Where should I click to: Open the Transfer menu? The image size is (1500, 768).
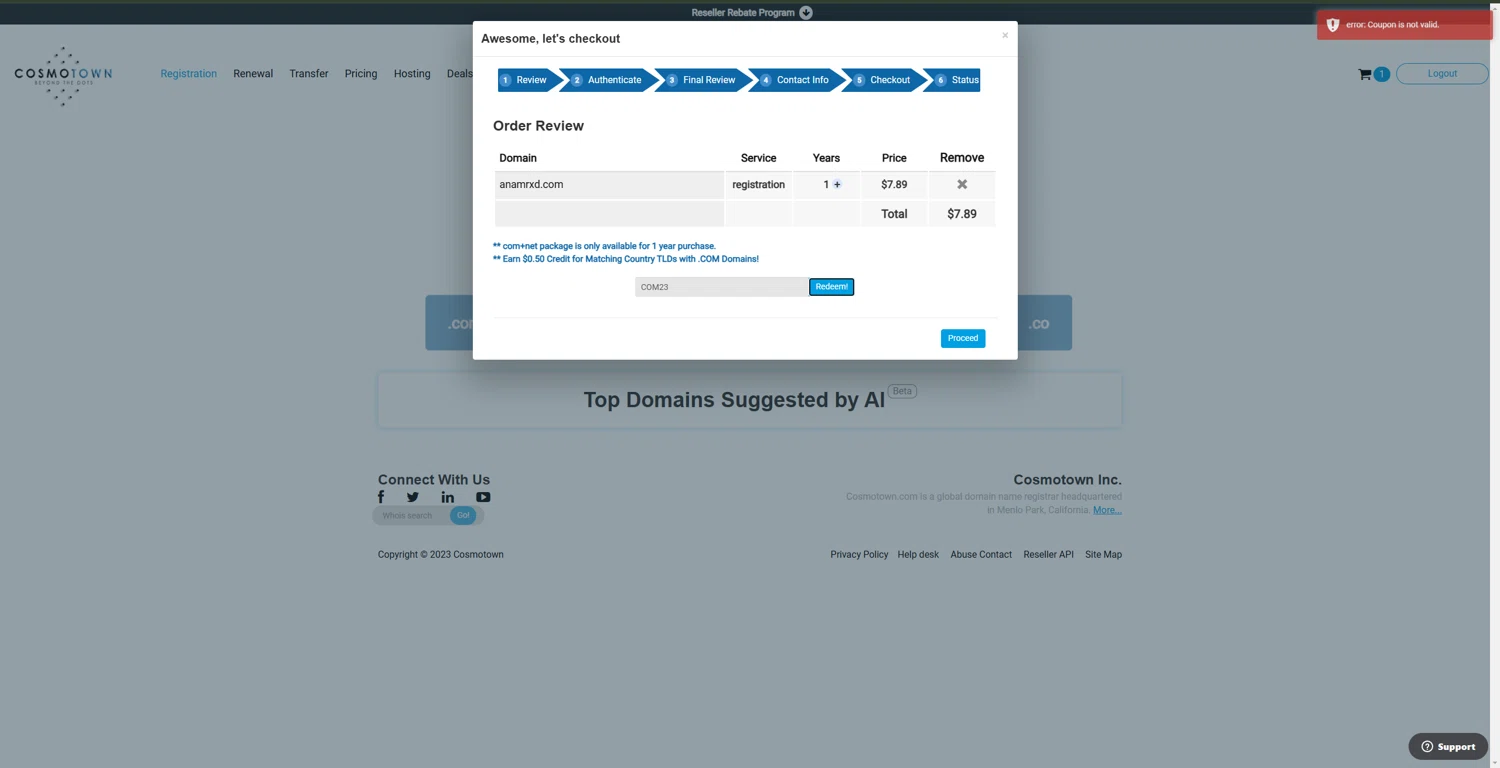[309, 74]
